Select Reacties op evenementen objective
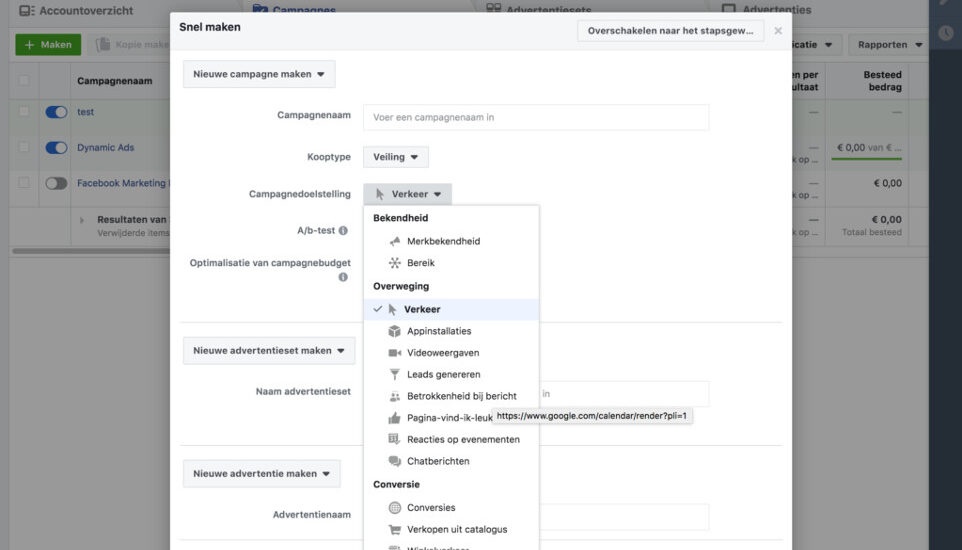 (451, 440)
